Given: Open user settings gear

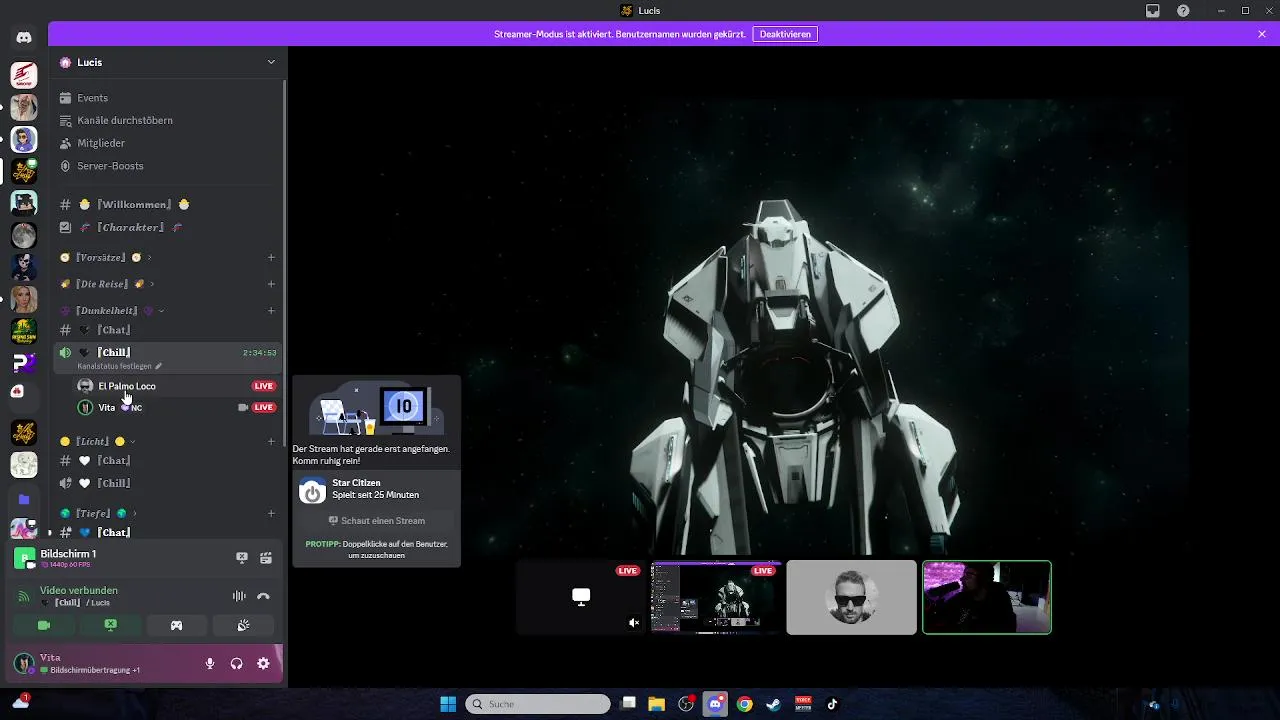Looking at the screenshot, I should pos(263,663).
